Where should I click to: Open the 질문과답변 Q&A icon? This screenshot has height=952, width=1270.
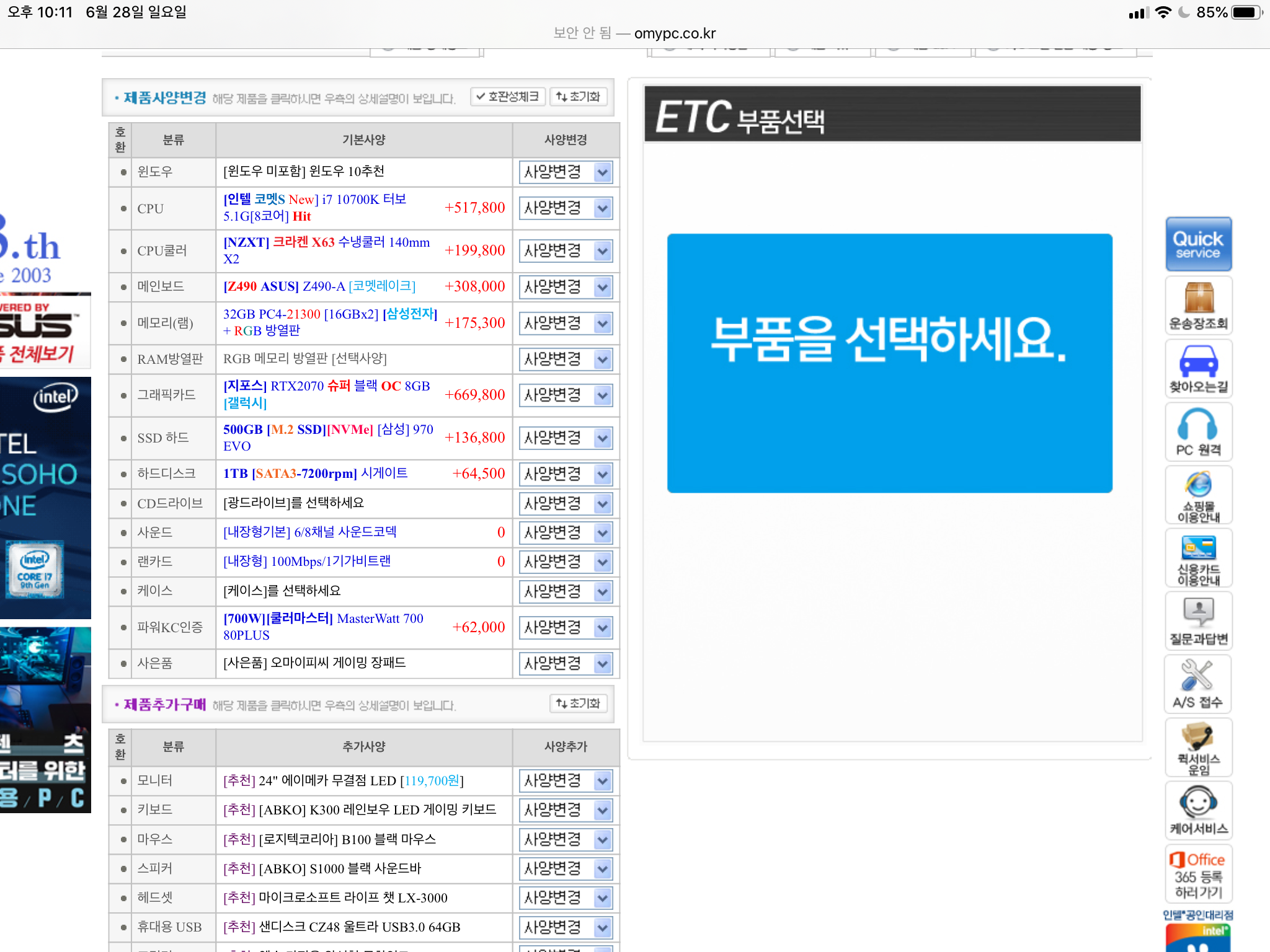pyautogui.click(x=1198, y=621)
